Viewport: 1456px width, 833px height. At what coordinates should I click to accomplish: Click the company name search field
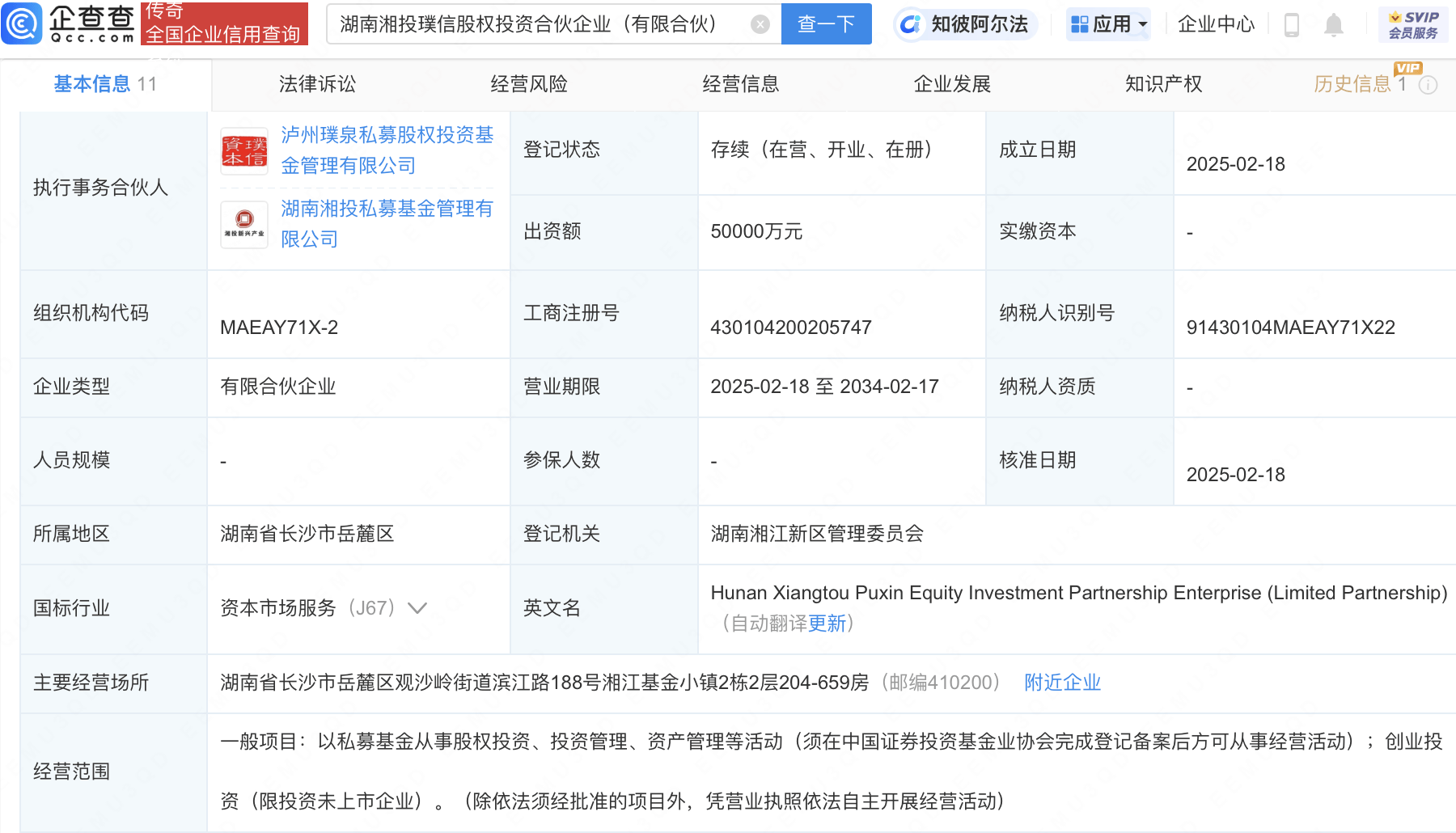(538, 24)
